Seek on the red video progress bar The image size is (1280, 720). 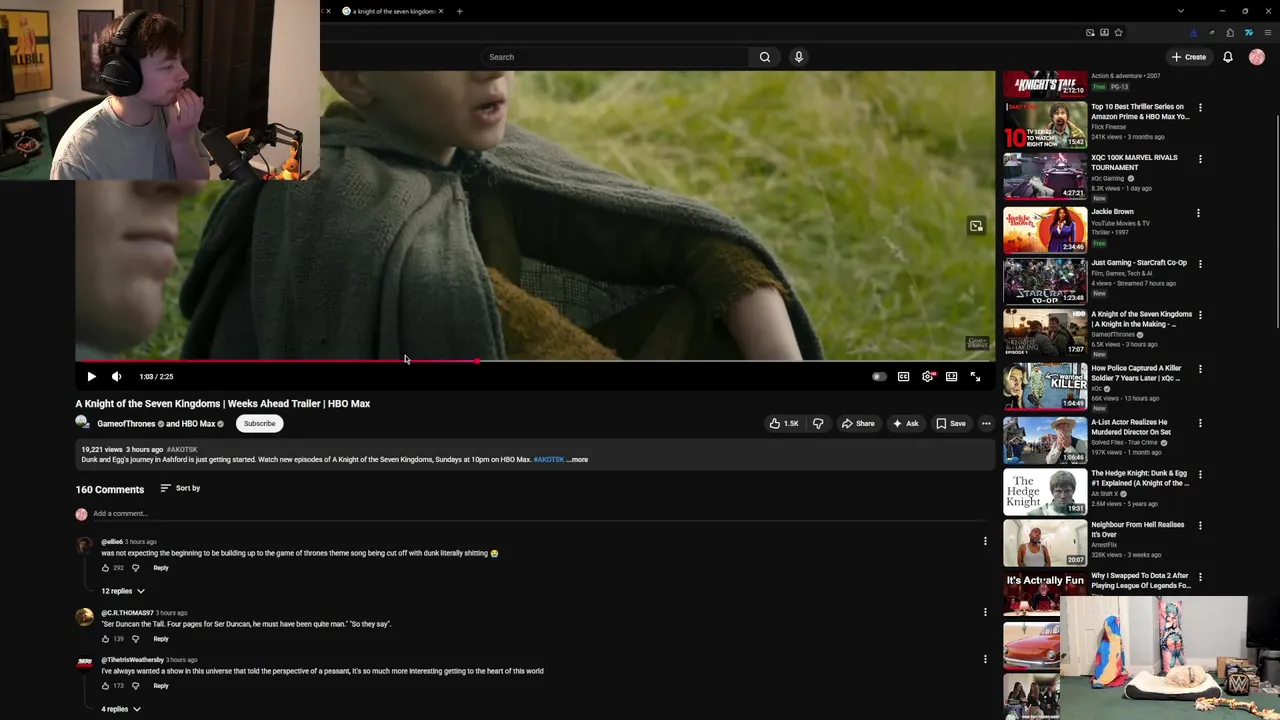(x=535, y=360)
